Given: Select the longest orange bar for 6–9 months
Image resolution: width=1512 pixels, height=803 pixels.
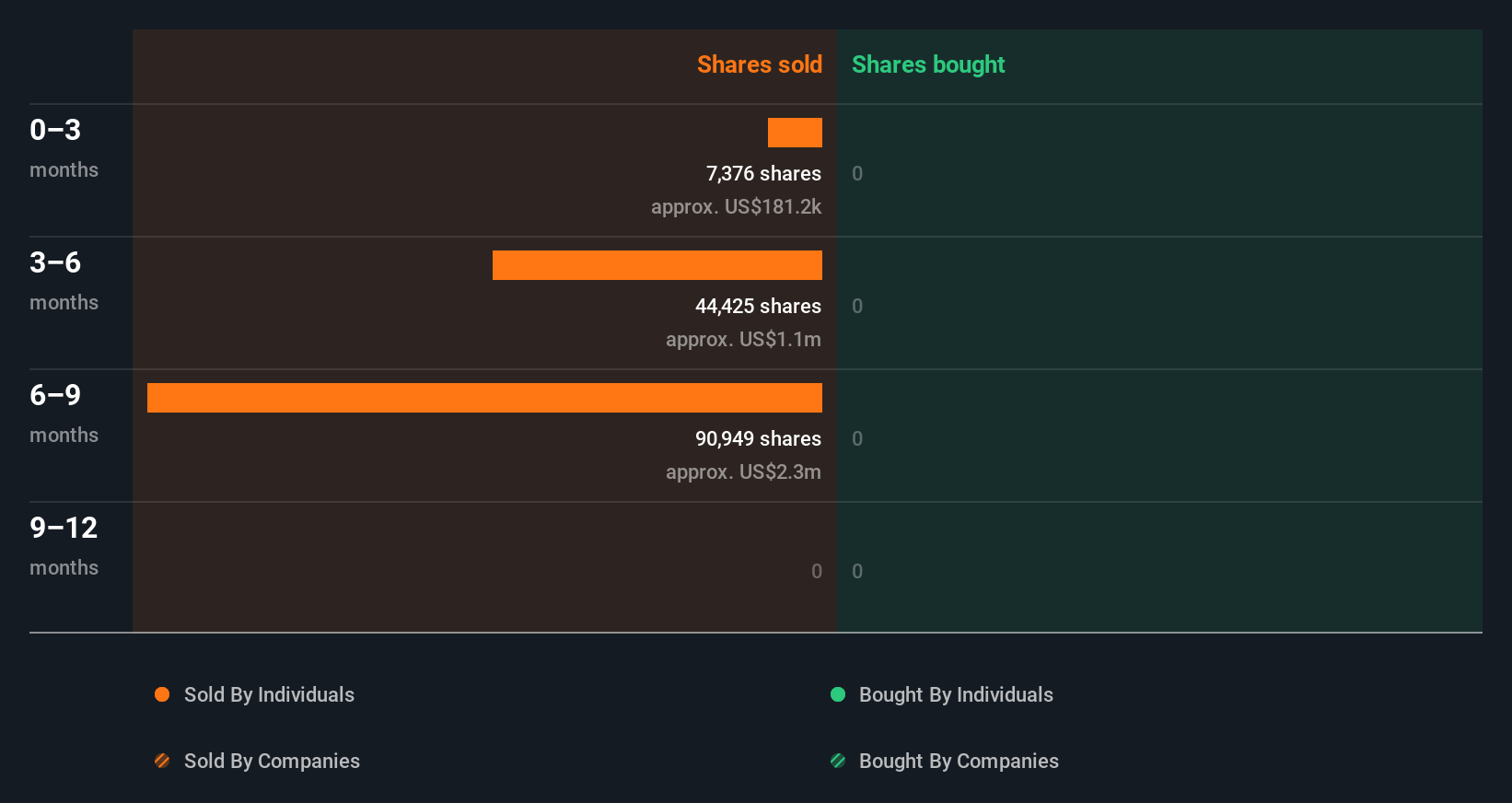Looking at the screenshot, I should 484,398.
